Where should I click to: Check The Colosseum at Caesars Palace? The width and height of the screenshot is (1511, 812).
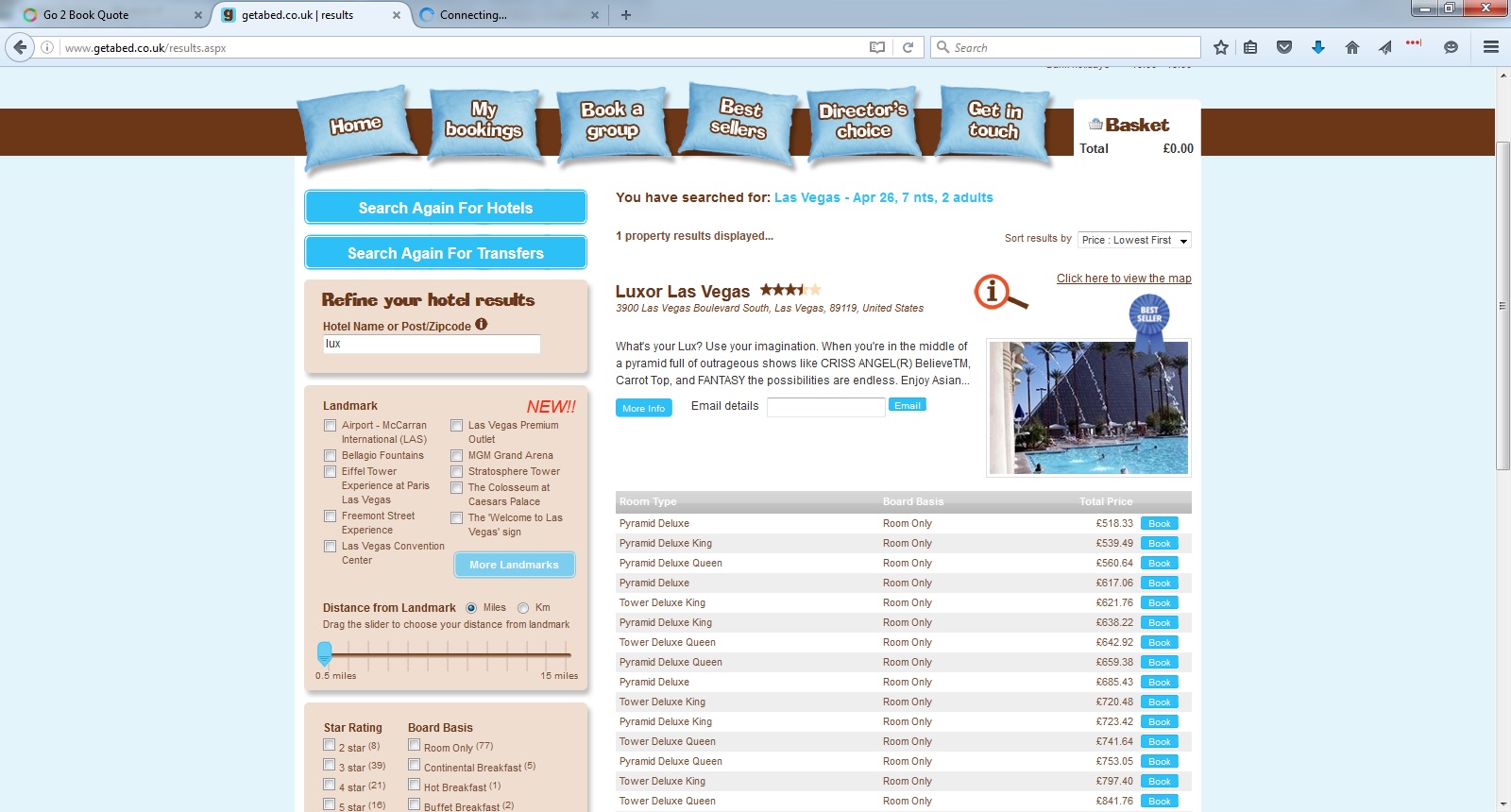click(x=456, y=488)
